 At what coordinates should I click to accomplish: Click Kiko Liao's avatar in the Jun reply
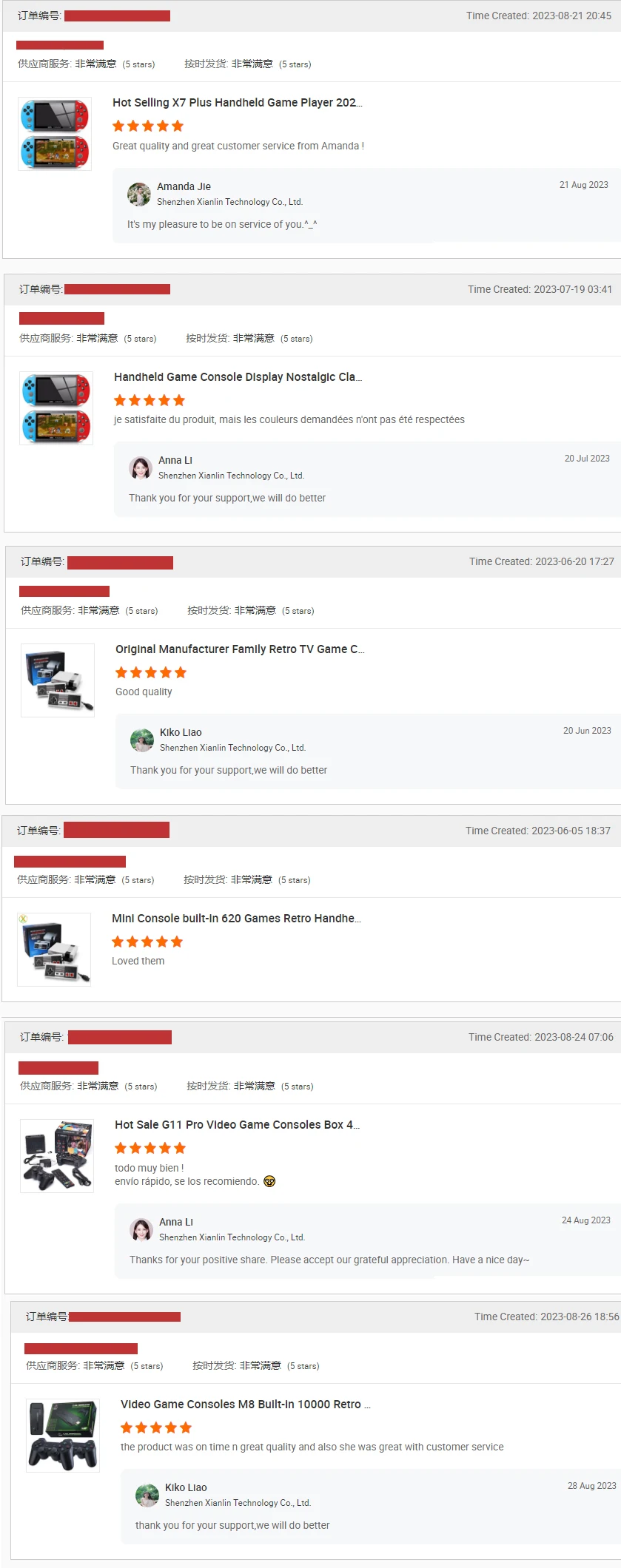142,740
